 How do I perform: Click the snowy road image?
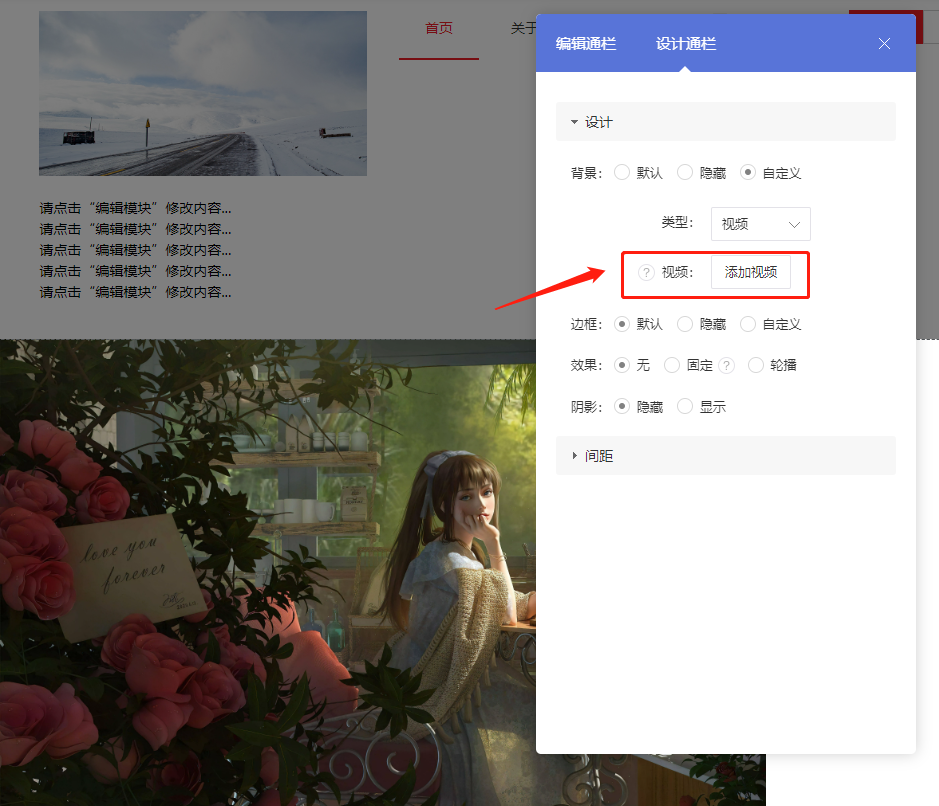[x=203, y=93]
